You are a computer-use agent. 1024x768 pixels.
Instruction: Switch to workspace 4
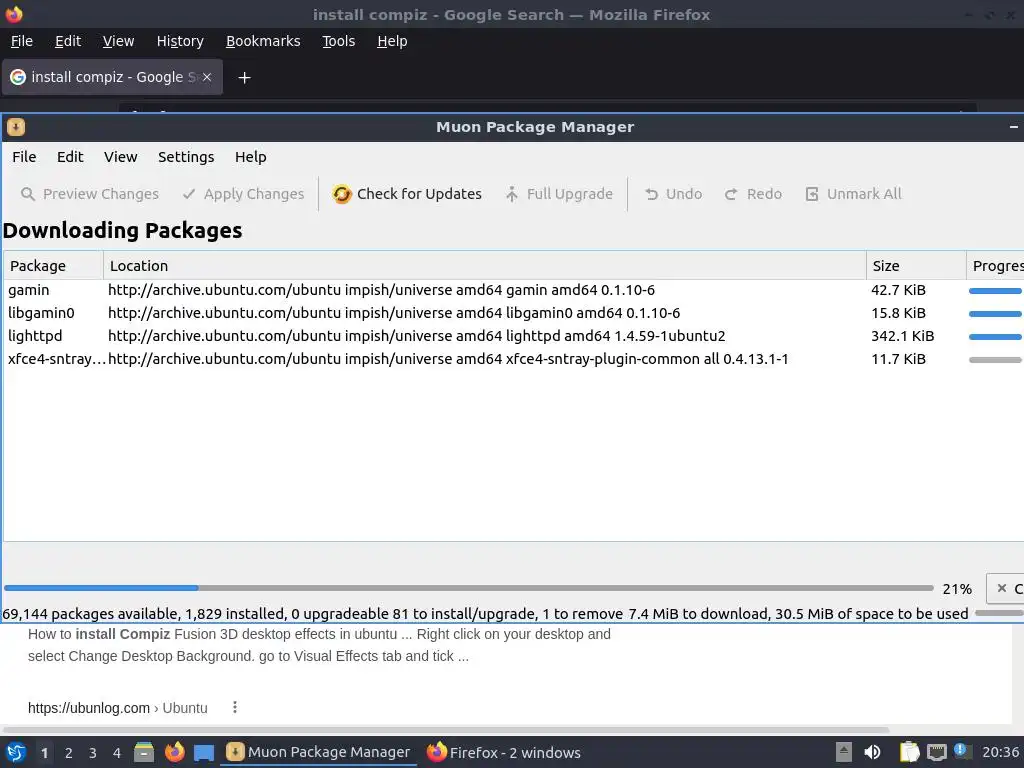(117, 753)
